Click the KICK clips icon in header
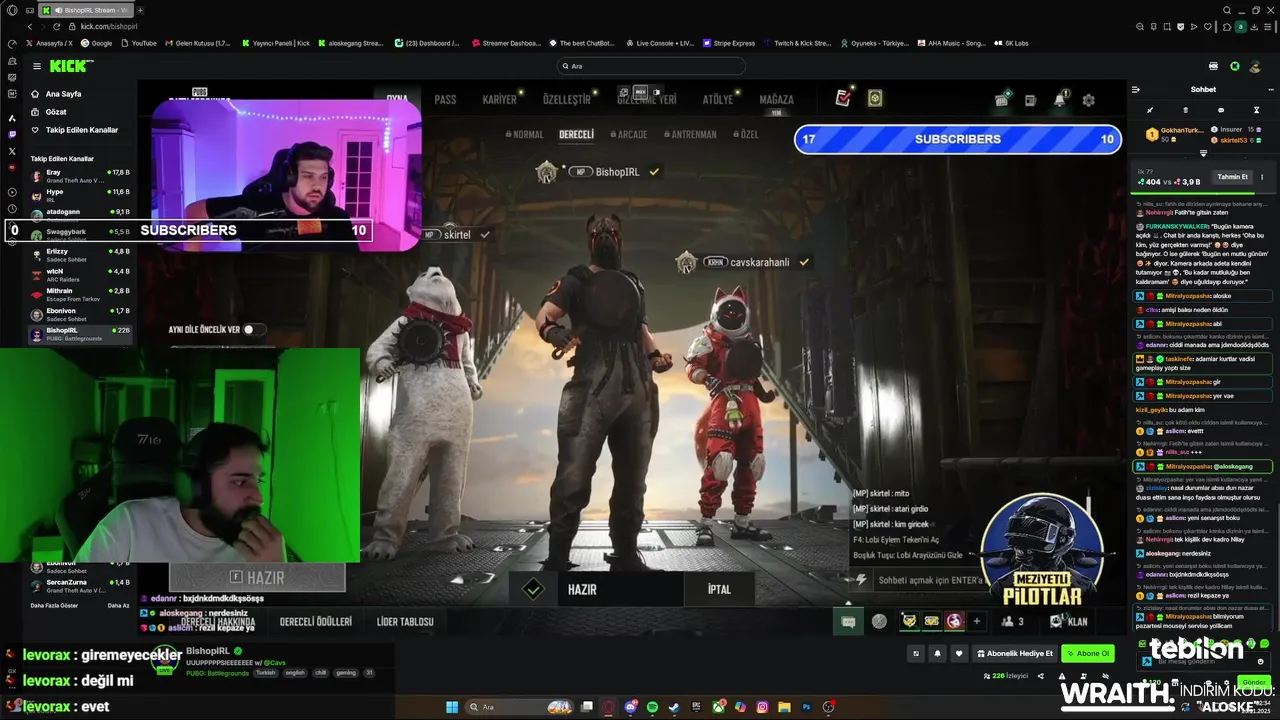This screenshot has width=1280, height=720. click(1214, 66)
